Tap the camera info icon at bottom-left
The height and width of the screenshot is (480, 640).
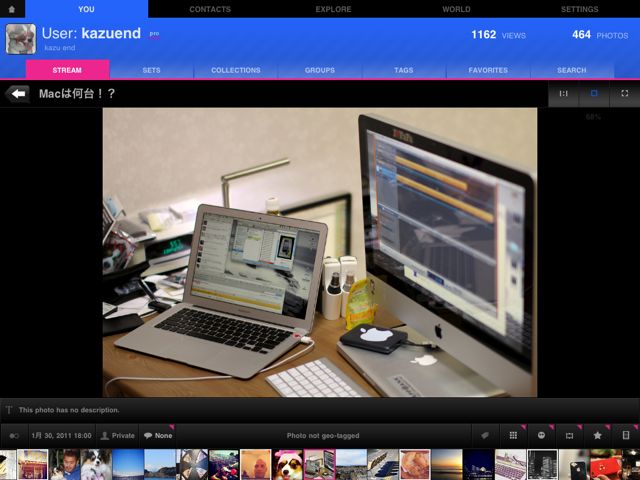click(14, 436)
